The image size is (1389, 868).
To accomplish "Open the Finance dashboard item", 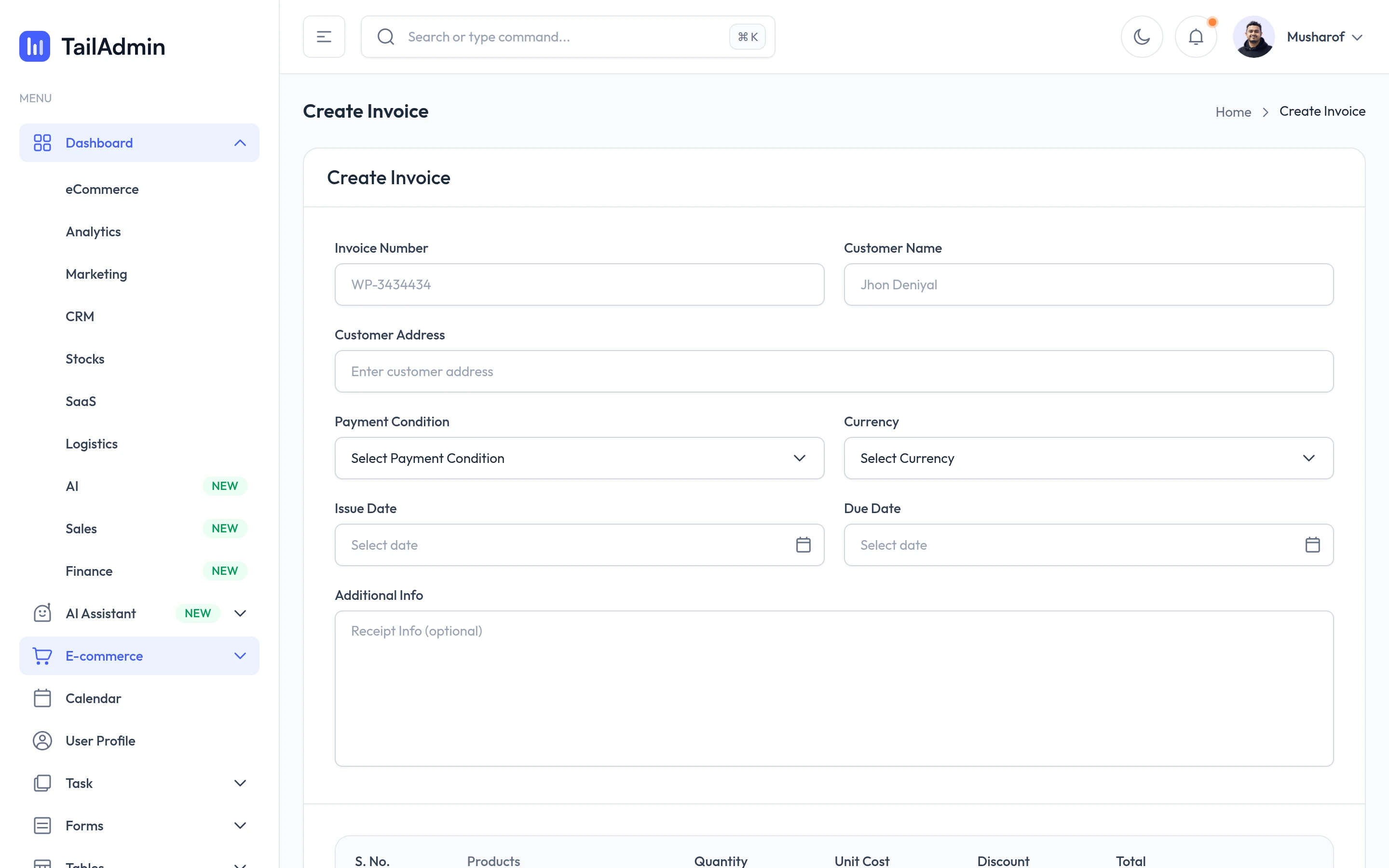I will pyautogui.click(x=89, y=572).
